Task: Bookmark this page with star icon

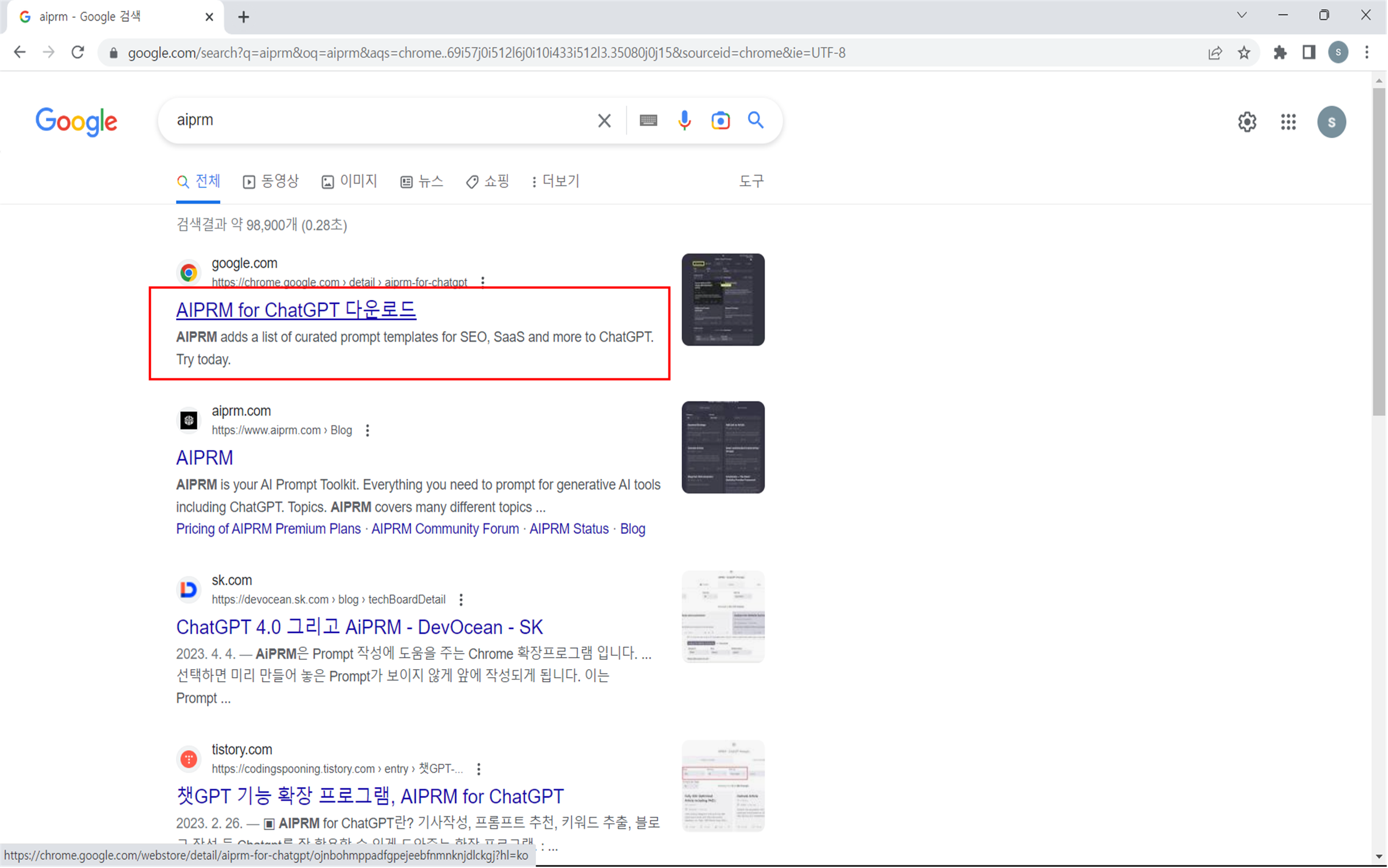Action: [1244, 53]
